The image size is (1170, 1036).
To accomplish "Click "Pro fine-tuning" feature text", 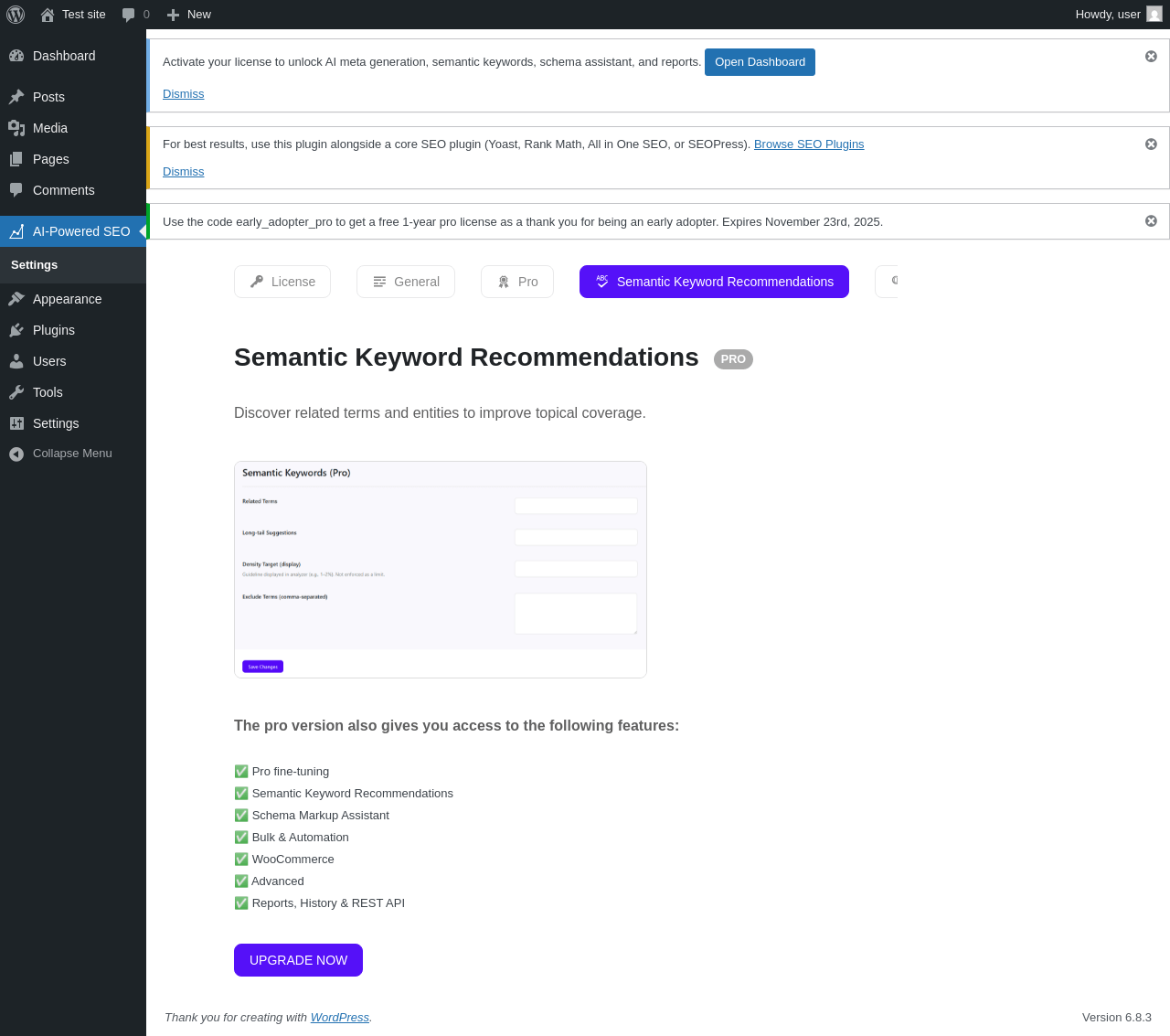I will pos(291,772).
